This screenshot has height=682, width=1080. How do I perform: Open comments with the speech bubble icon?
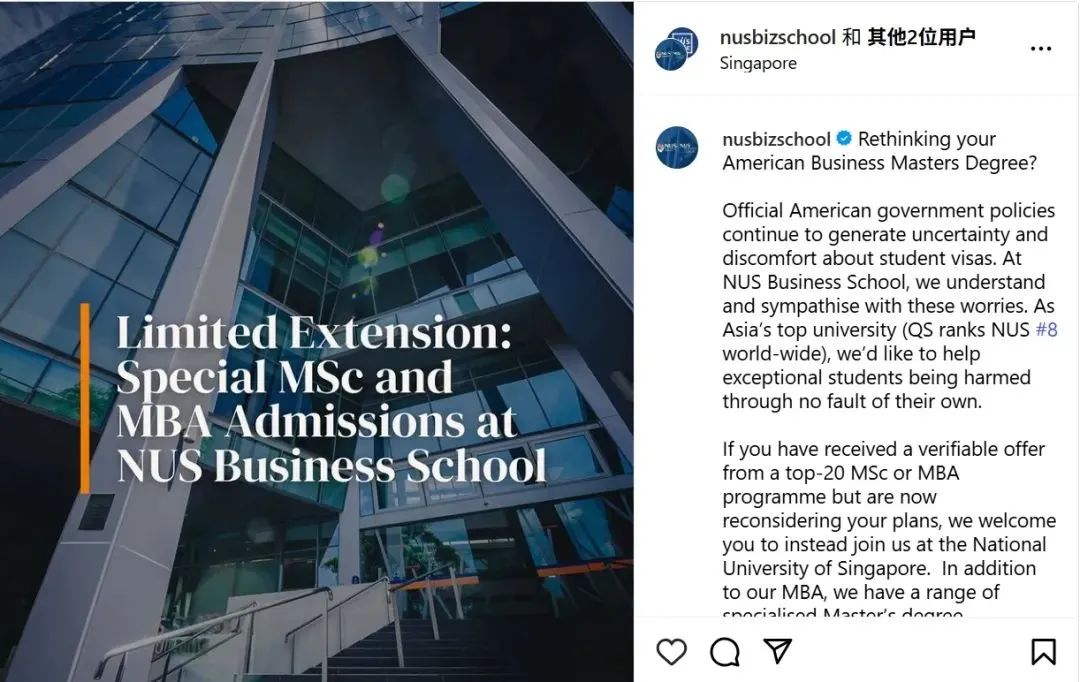pyautogui.click(x=725, y=652)
